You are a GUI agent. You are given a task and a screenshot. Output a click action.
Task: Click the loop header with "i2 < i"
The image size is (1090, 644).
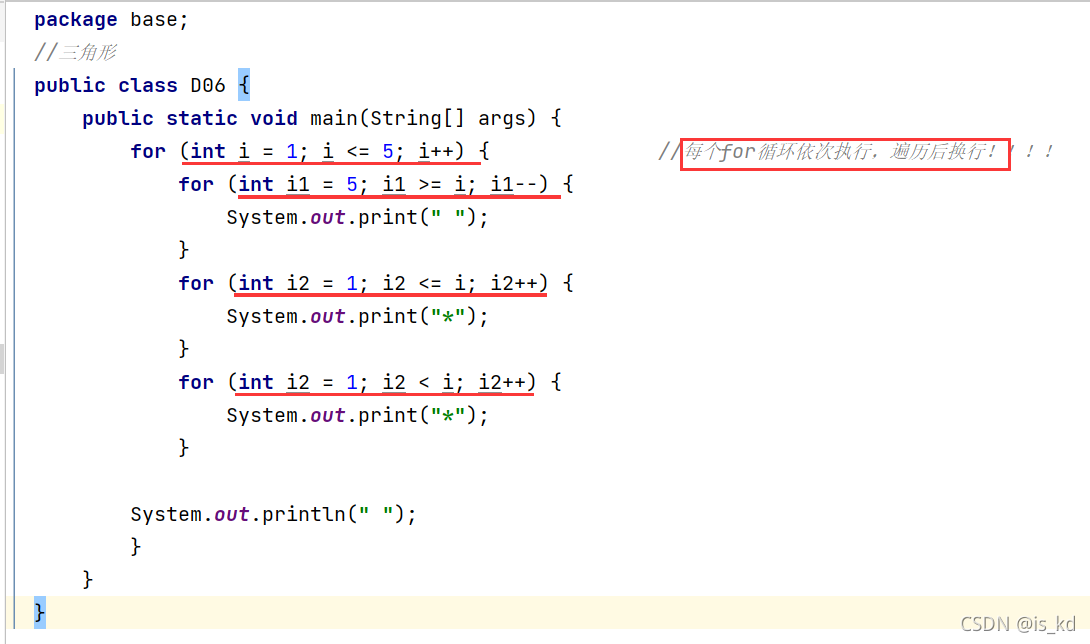pyautogui.click(x=370, y=382)
